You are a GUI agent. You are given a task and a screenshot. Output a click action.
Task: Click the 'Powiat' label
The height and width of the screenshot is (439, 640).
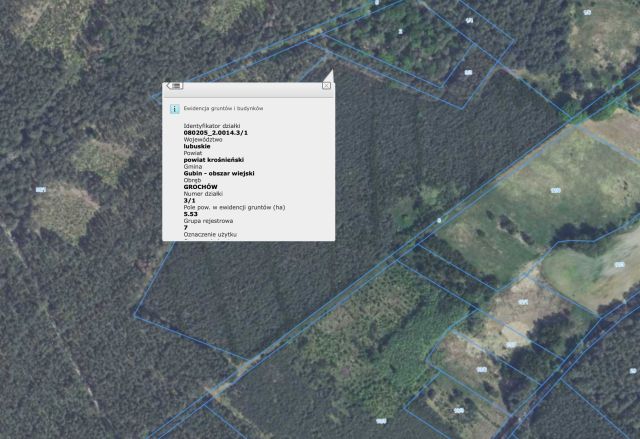[x=193, y=153]
